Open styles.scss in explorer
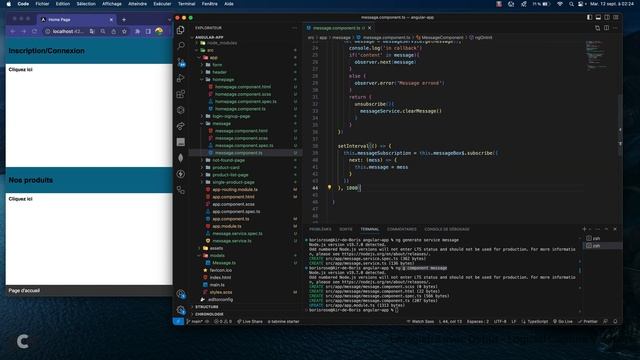 220,293
